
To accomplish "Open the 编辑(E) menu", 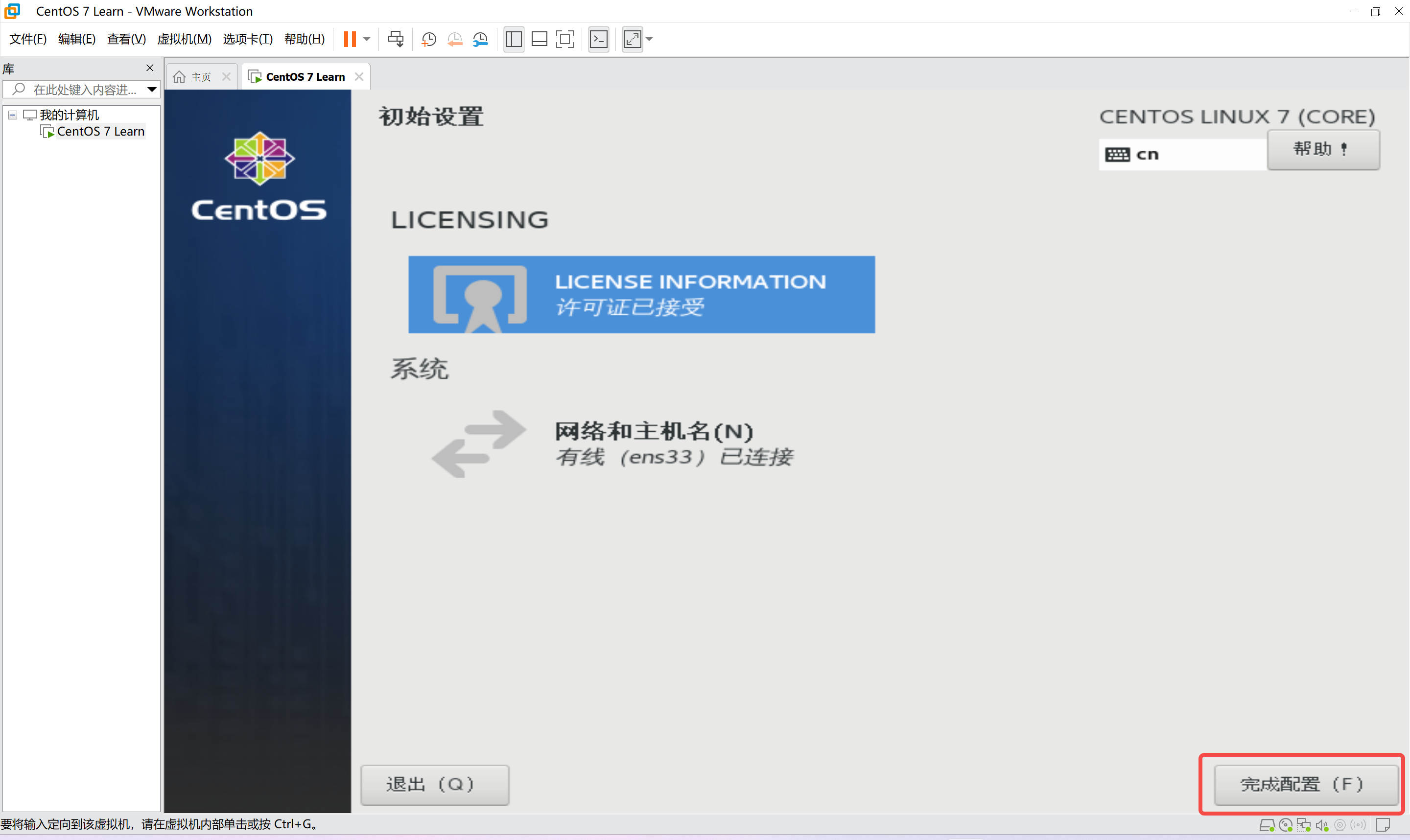I will point(76,39).
